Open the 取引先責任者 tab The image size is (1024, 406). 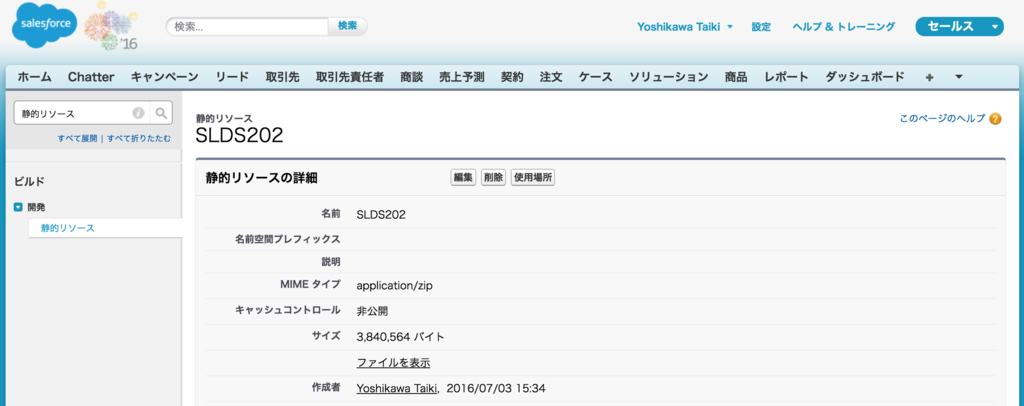[349, 77]
